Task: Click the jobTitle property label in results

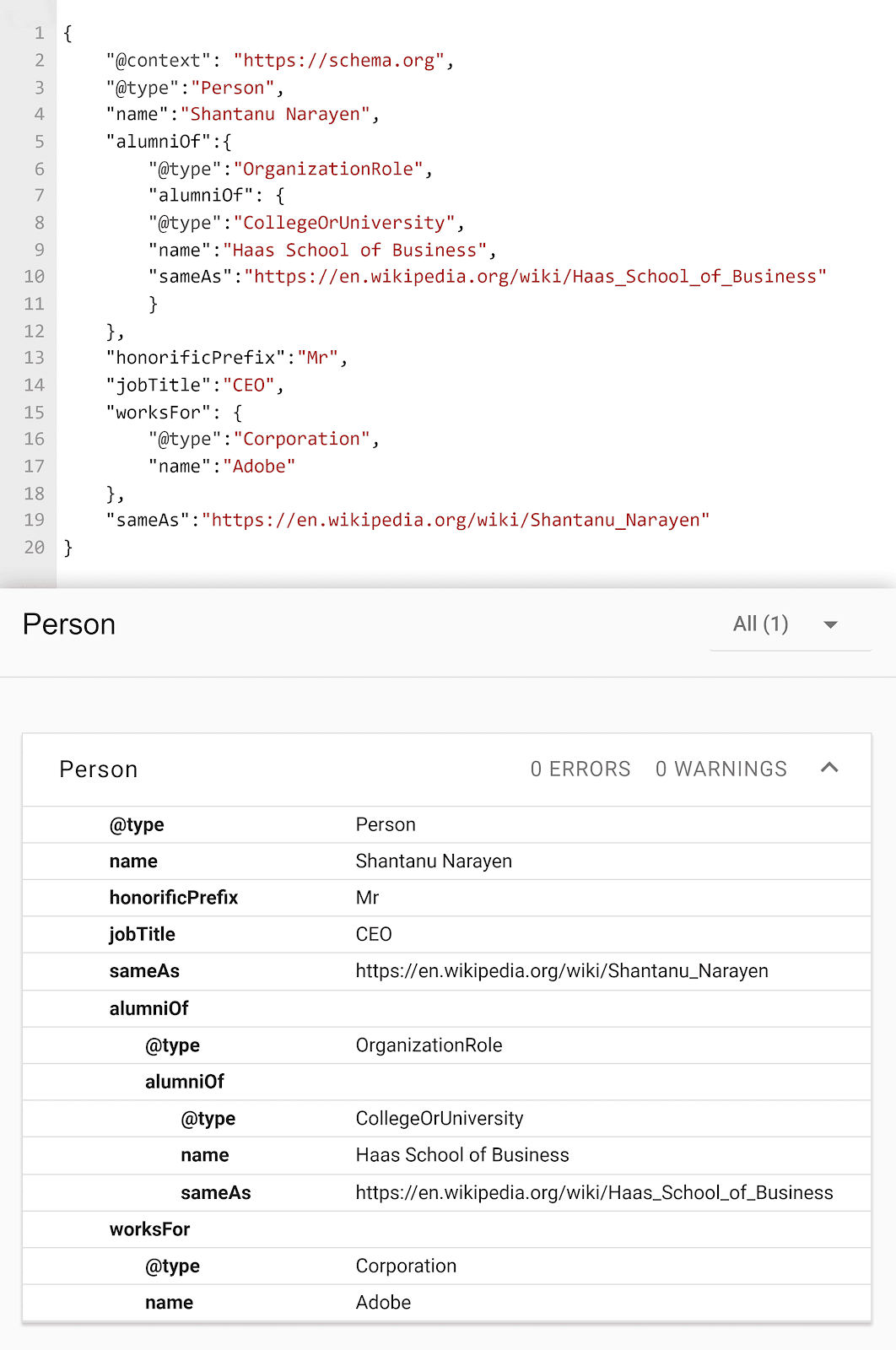Action: coord(143,934)
